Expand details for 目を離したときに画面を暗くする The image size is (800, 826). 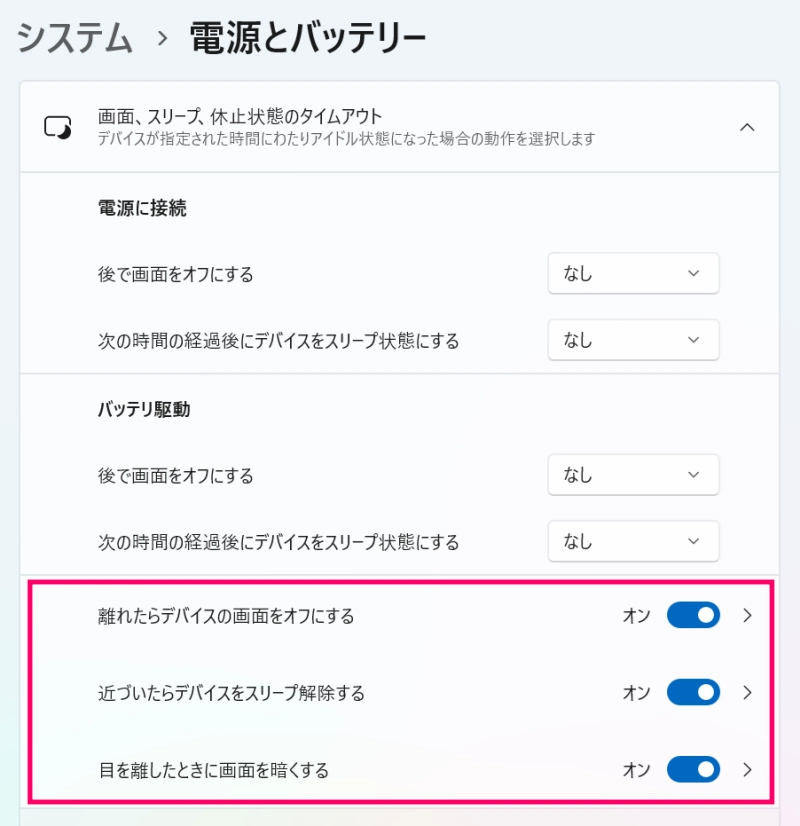click(x=747, y=770)
